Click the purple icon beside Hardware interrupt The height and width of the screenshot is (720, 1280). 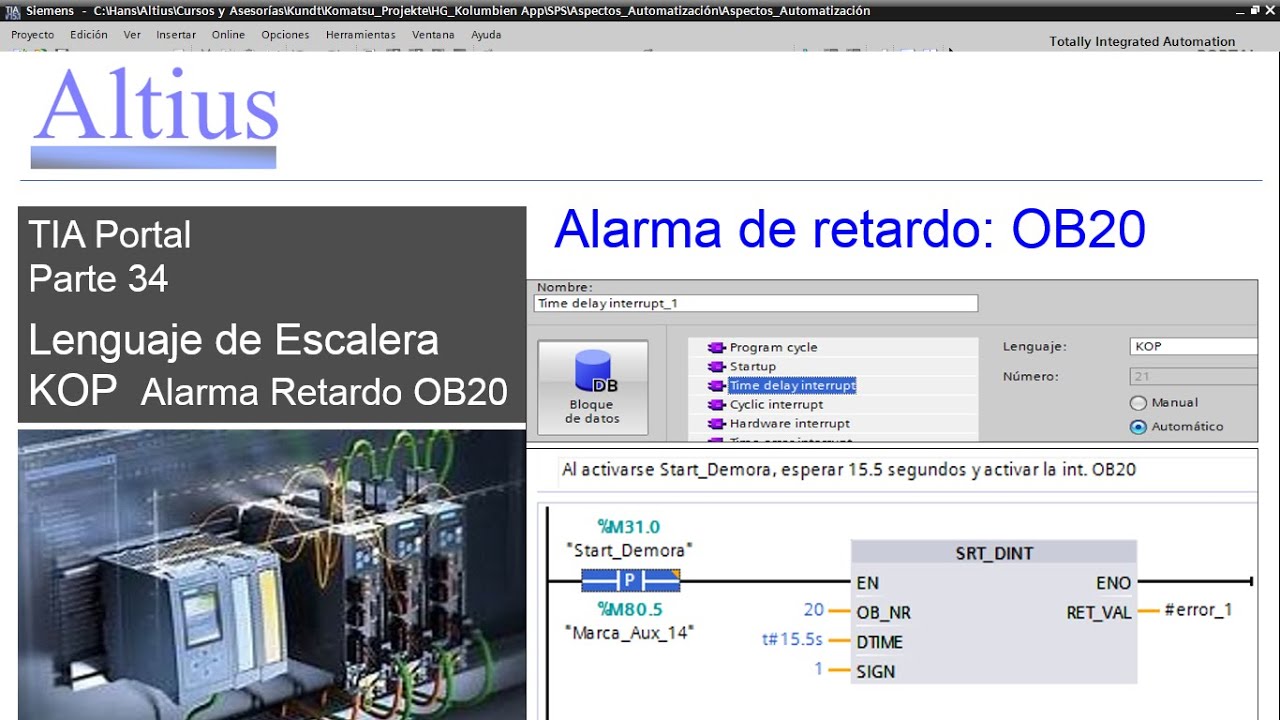point(716,424)
